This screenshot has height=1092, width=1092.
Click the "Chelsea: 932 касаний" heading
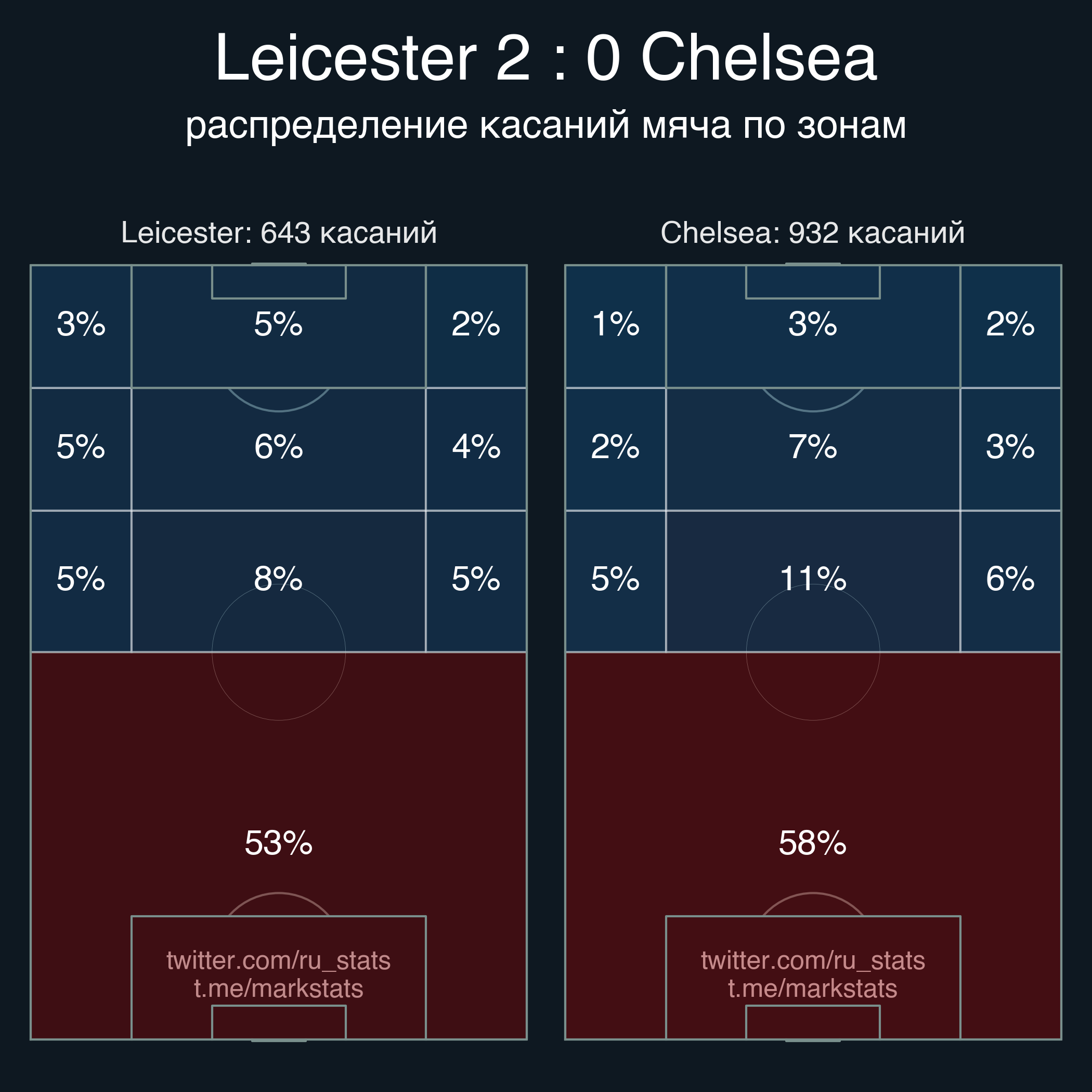click(813, 233)
